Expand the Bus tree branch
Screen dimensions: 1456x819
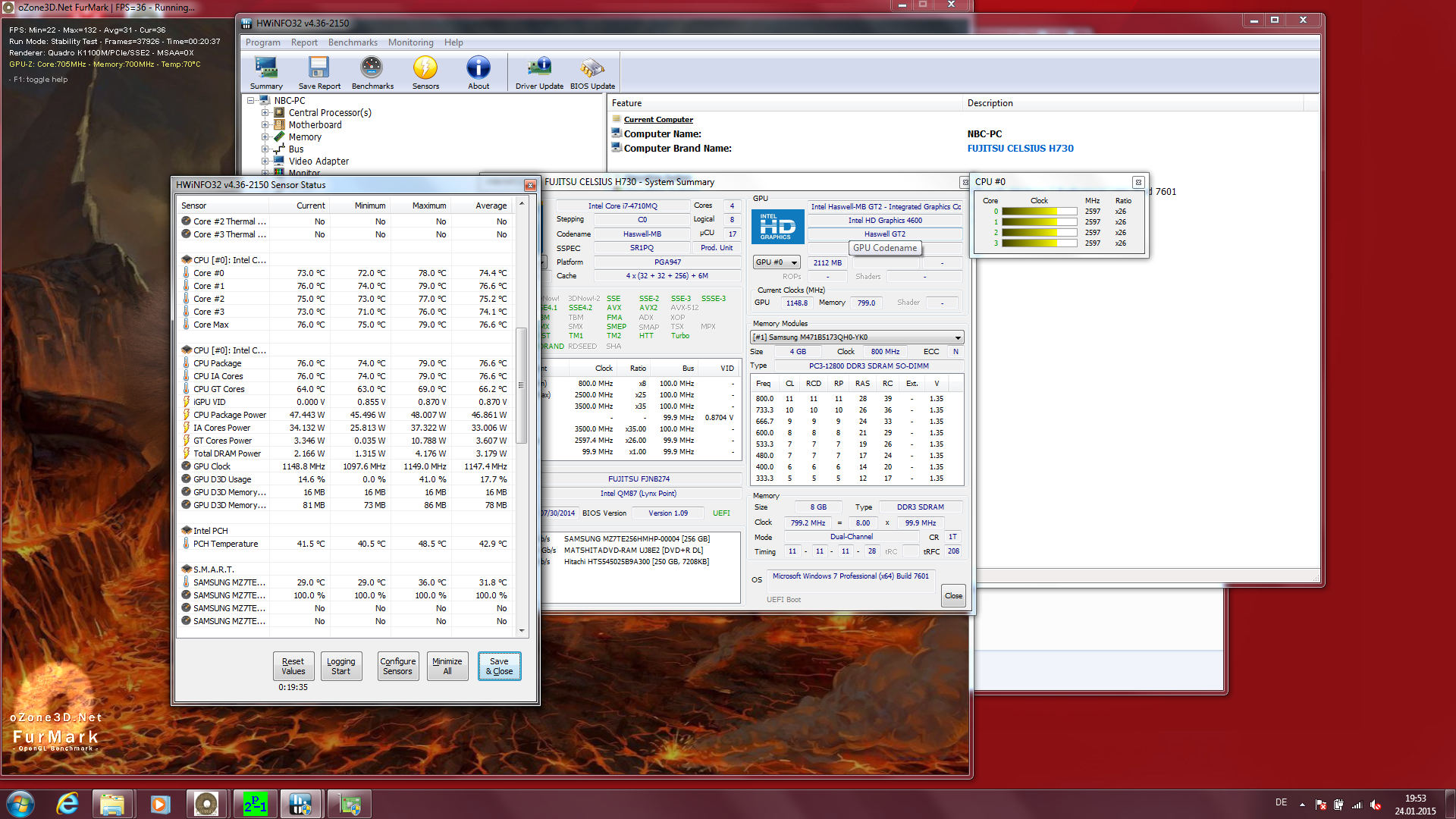265,149
